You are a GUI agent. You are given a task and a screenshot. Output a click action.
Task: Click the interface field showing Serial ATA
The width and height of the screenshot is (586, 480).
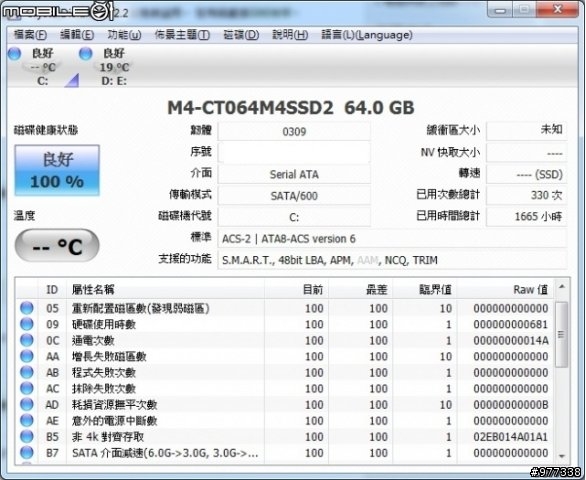click(x=294, y=174)
